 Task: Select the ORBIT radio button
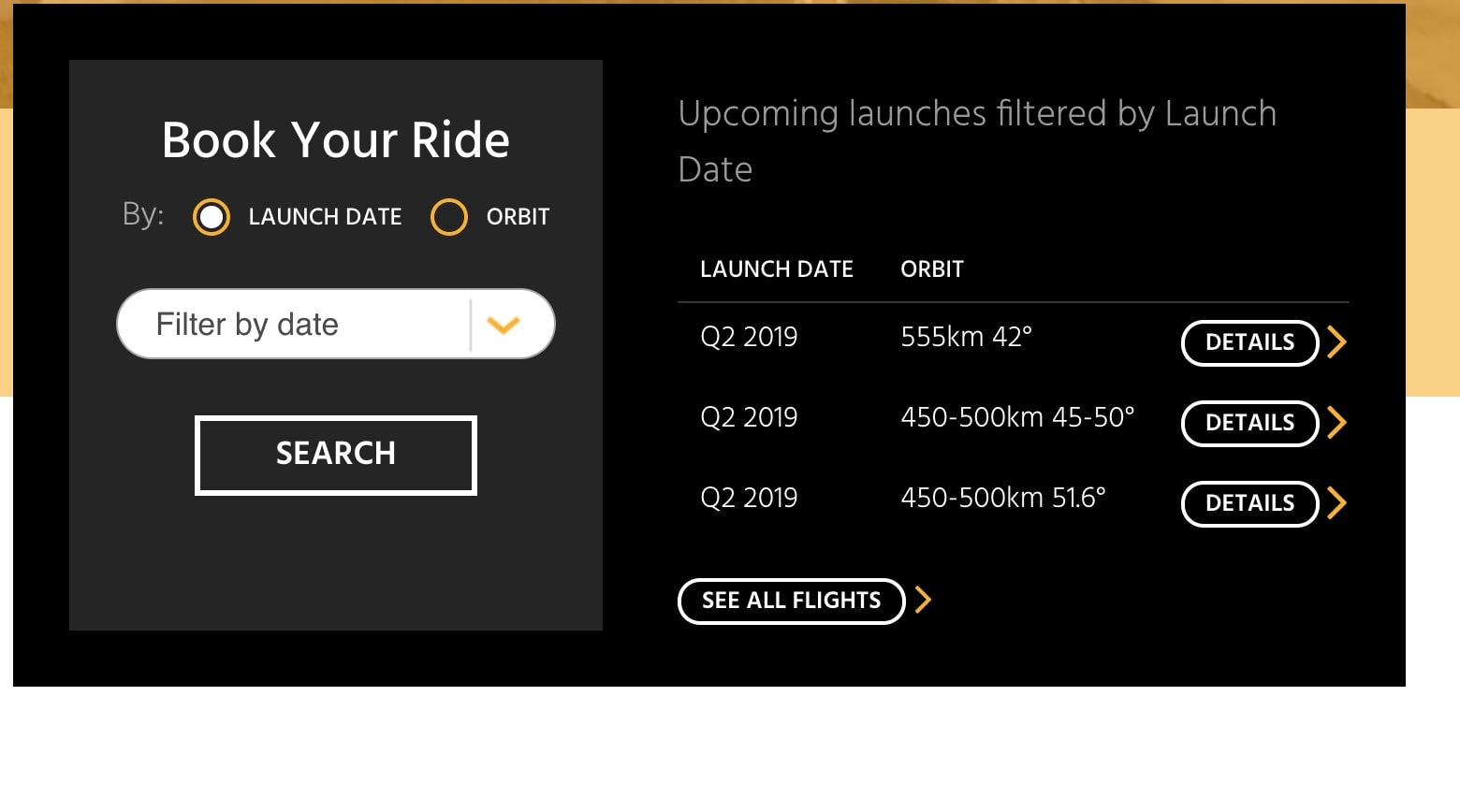(x=449, y=217)
